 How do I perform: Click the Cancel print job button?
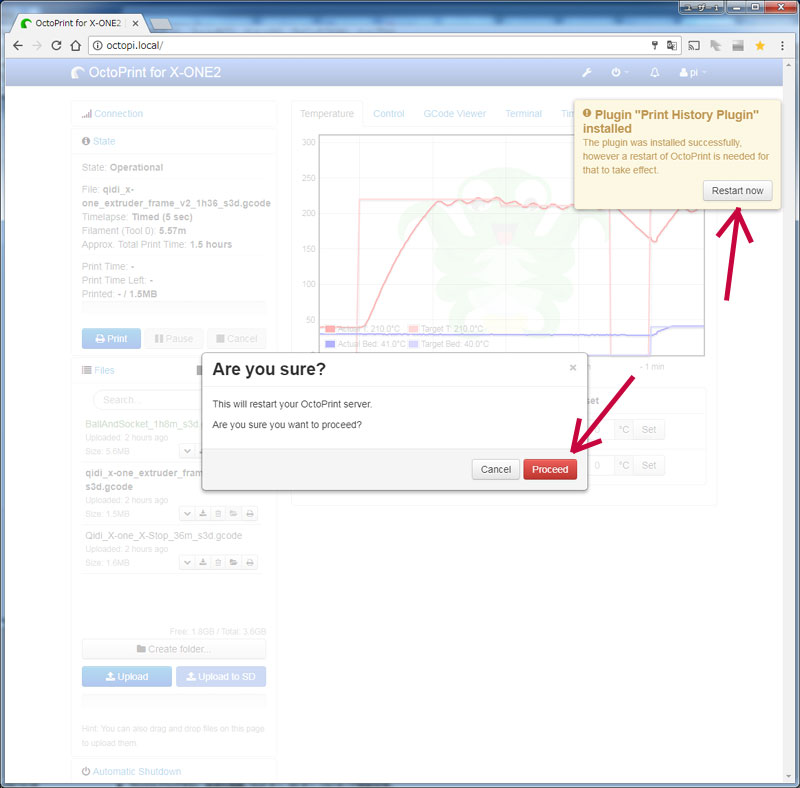coord(236,338)
